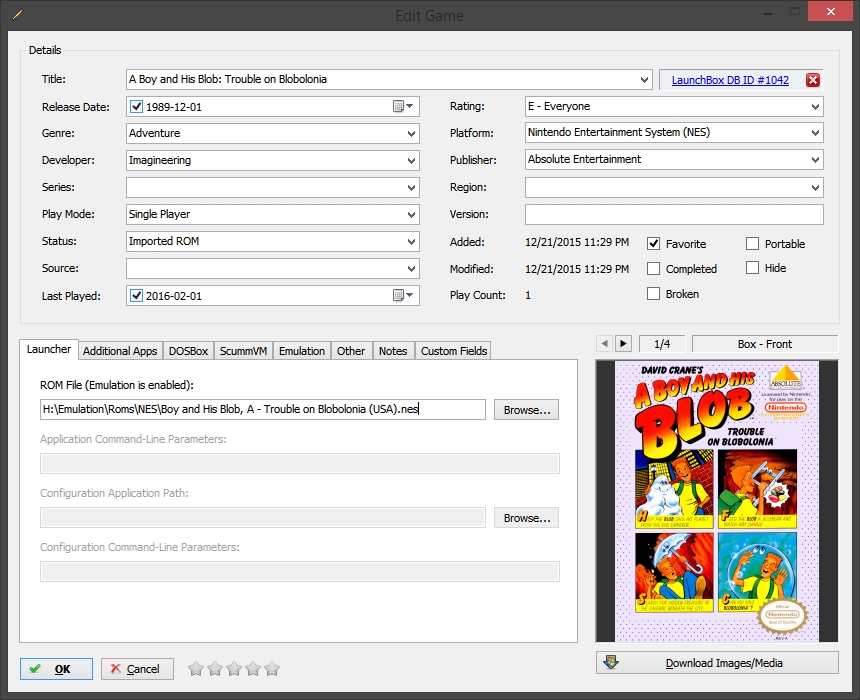
Task: Click the Play Count value 1
Action: point(528,295)
